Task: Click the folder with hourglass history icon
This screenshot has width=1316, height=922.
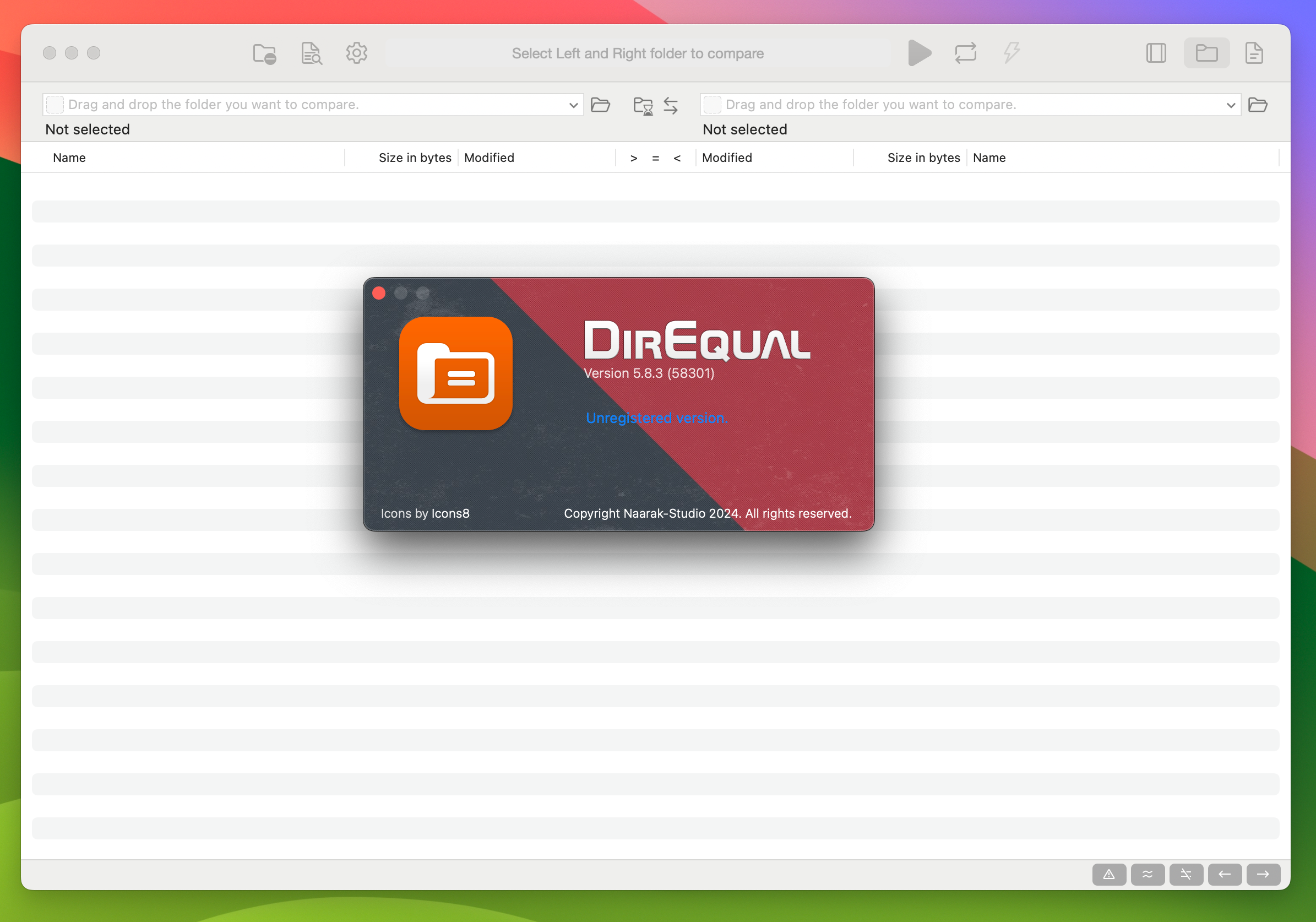Action: 643,106
